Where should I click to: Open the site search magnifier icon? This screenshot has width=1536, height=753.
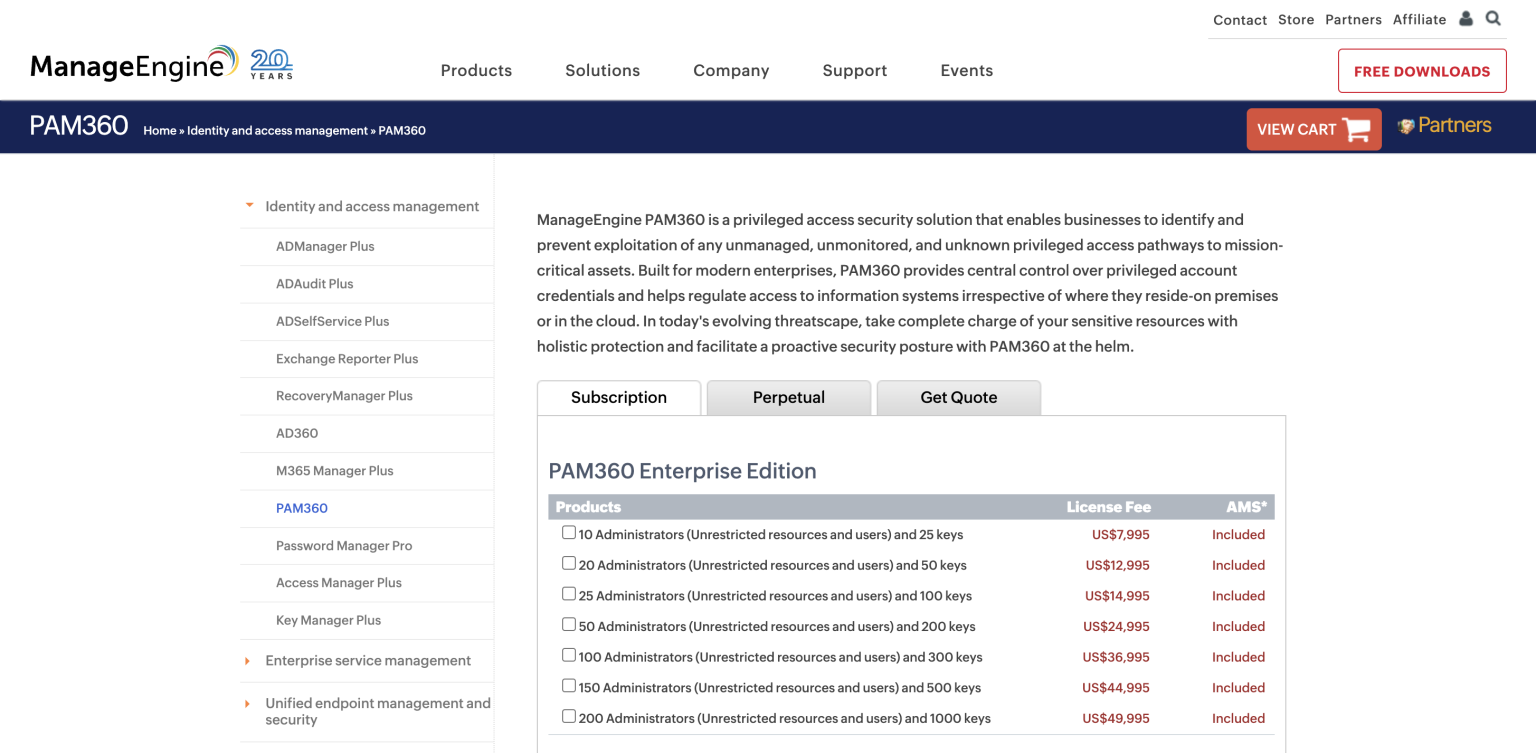click(x=1493, y=18)
